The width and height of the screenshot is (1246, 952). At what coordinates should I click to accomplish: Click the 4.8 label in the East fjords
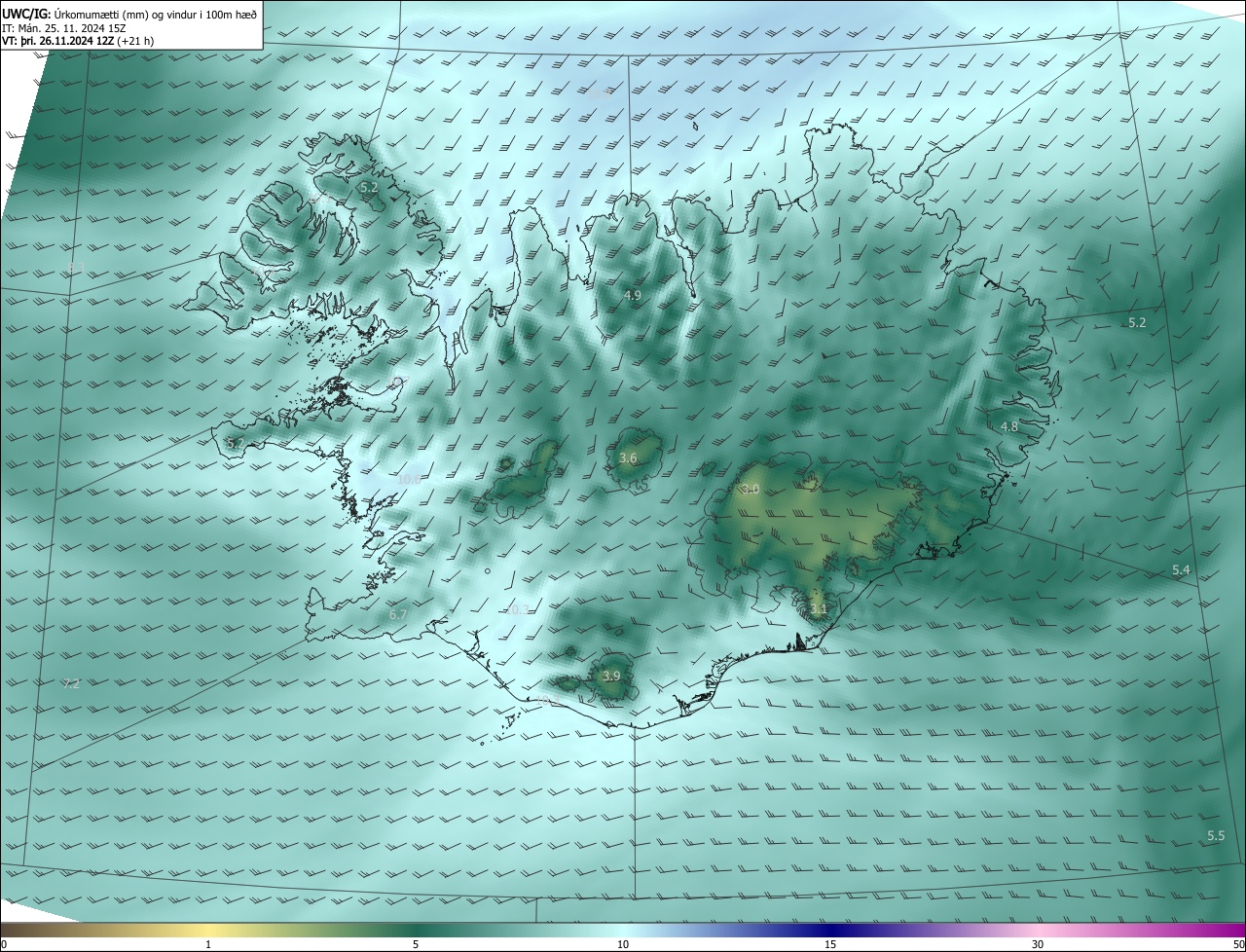click(1009, 427)
